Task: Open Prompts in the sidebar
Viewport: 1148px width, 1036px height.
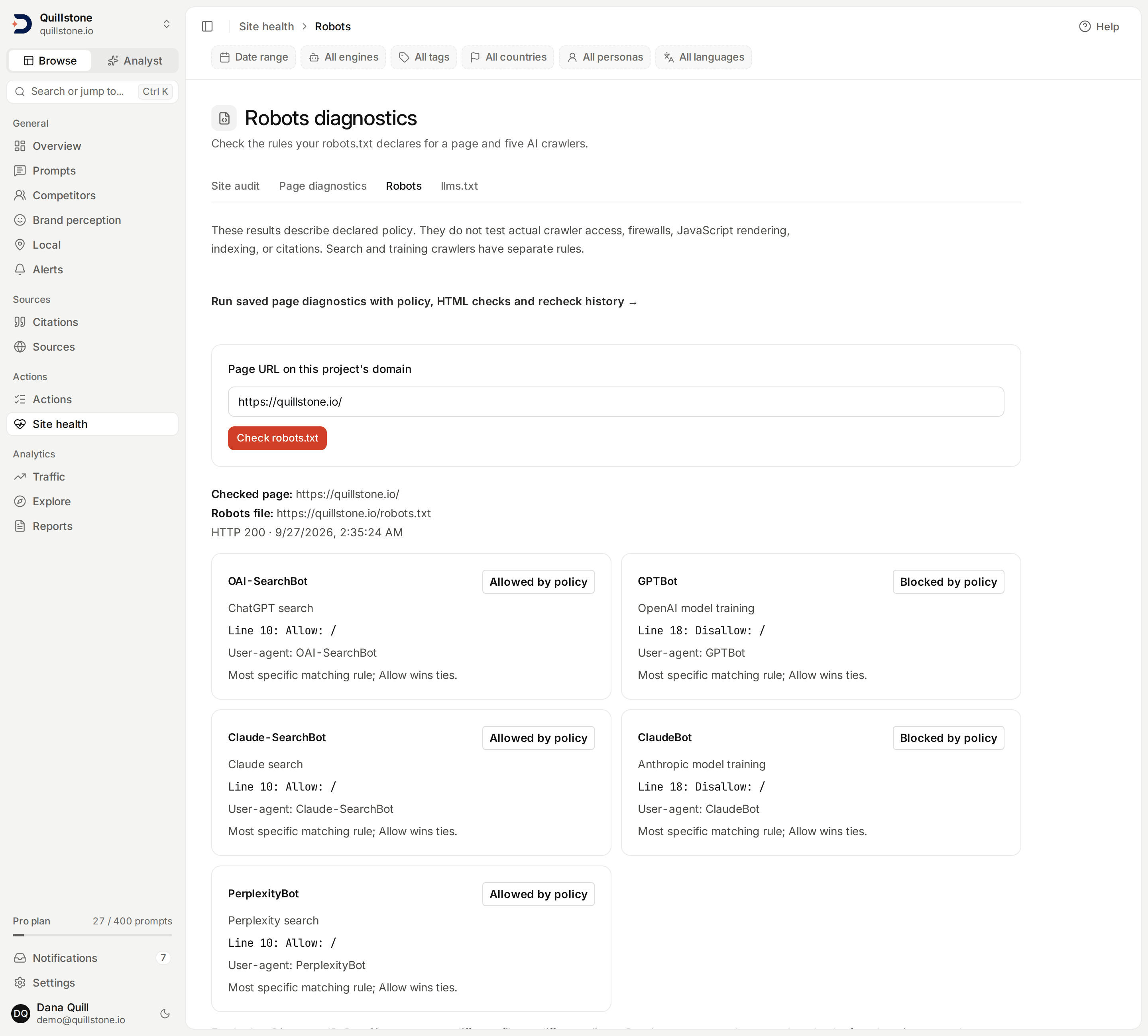Action: pyautogui.click(x=92, y=171)
